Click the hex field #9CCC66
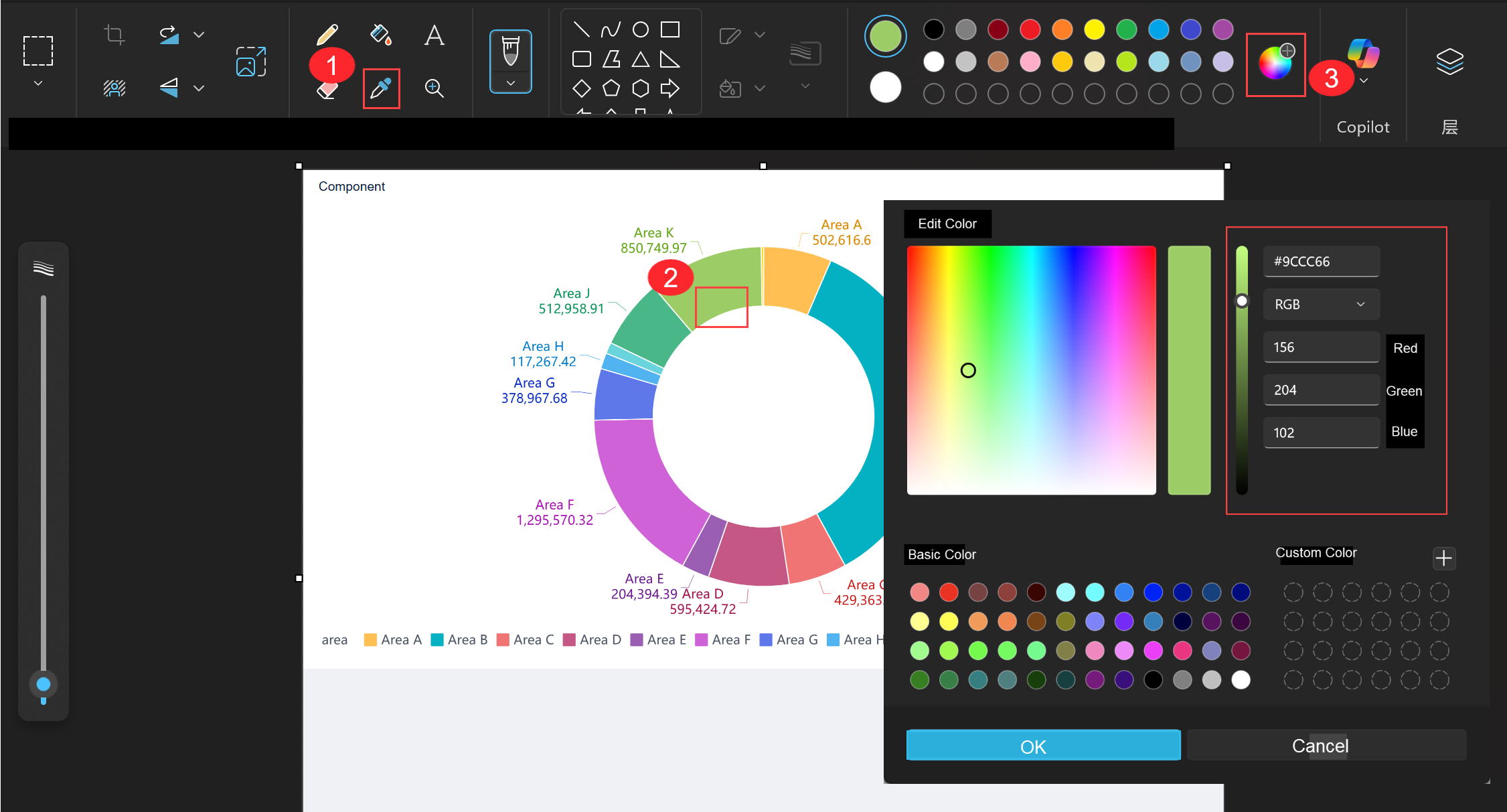 click(1321, 262)
